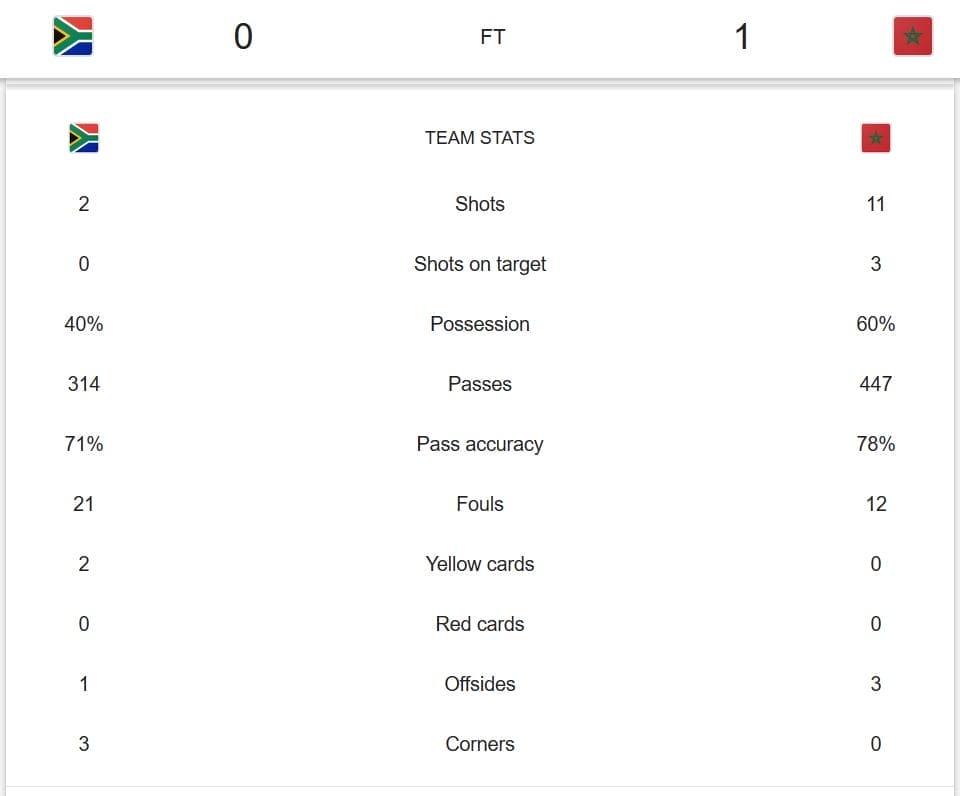Select the Offsides stat label
960x796 pixels.
[x=480, y=684]
